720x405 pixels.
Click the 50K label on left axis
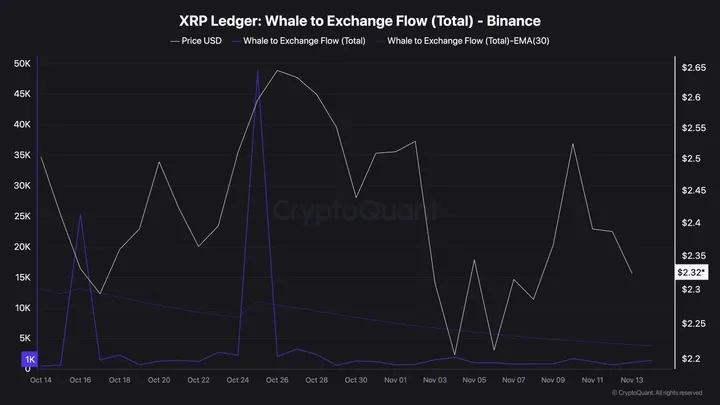(x=21, y=64)
